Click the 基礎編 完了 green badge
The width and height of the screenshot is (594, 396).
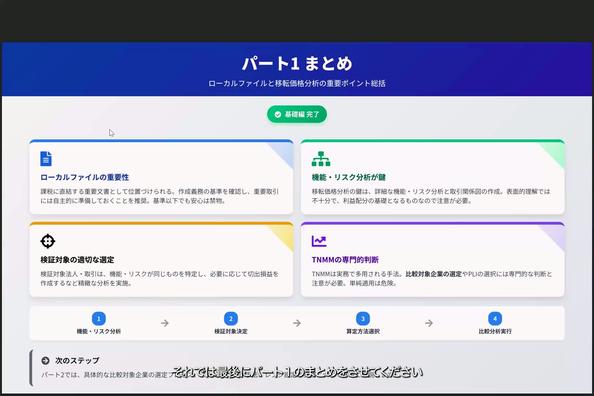(297, 114)
